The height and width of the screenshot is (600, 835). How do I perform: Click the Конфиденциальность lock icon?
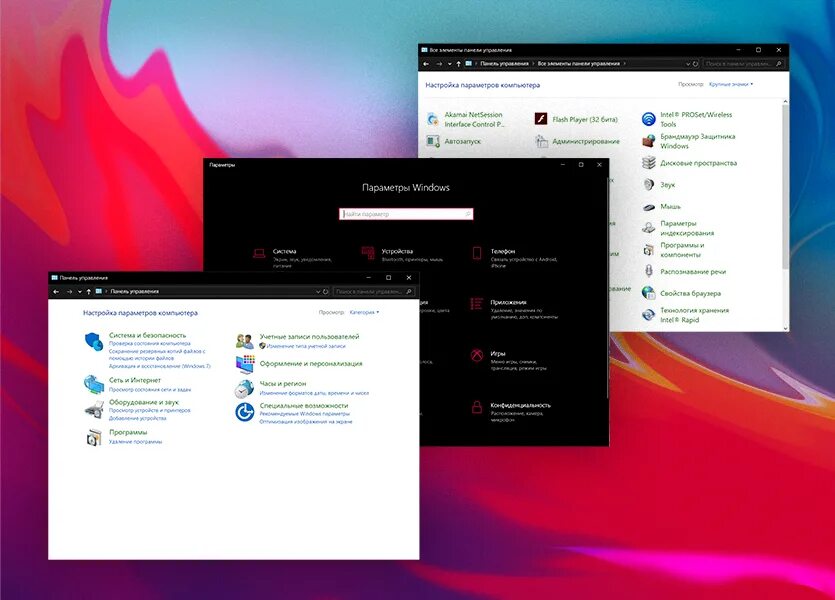(477, 407)
